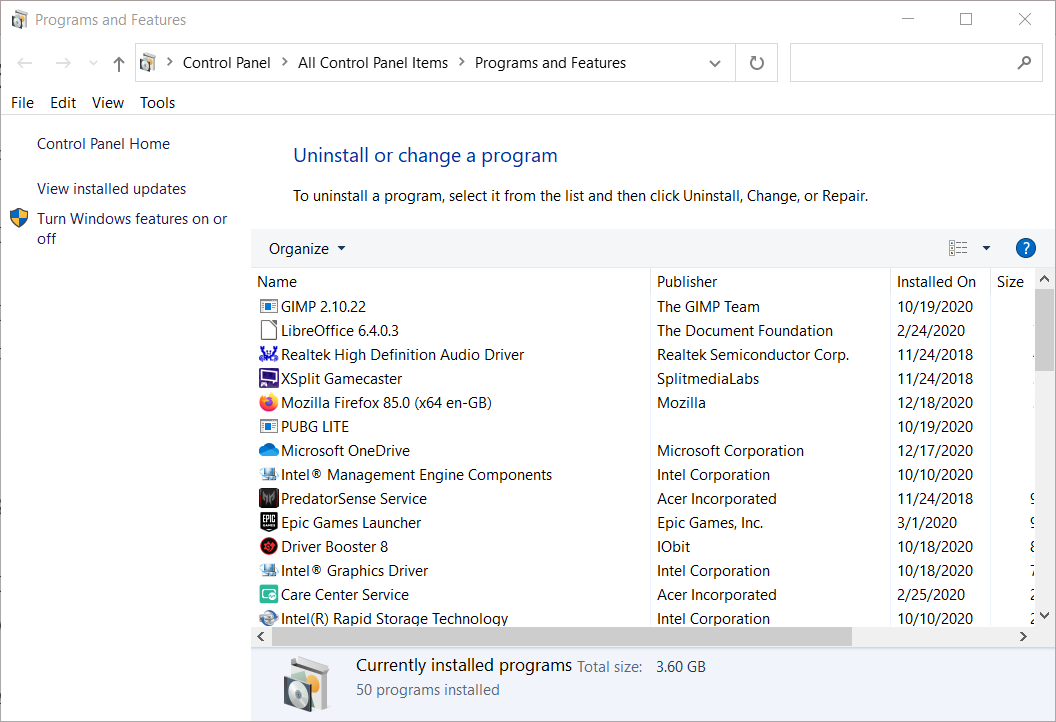Click SplitmediaLabs publisher cell
This screenshot has width=1056, height=722.
click(708, 379)
